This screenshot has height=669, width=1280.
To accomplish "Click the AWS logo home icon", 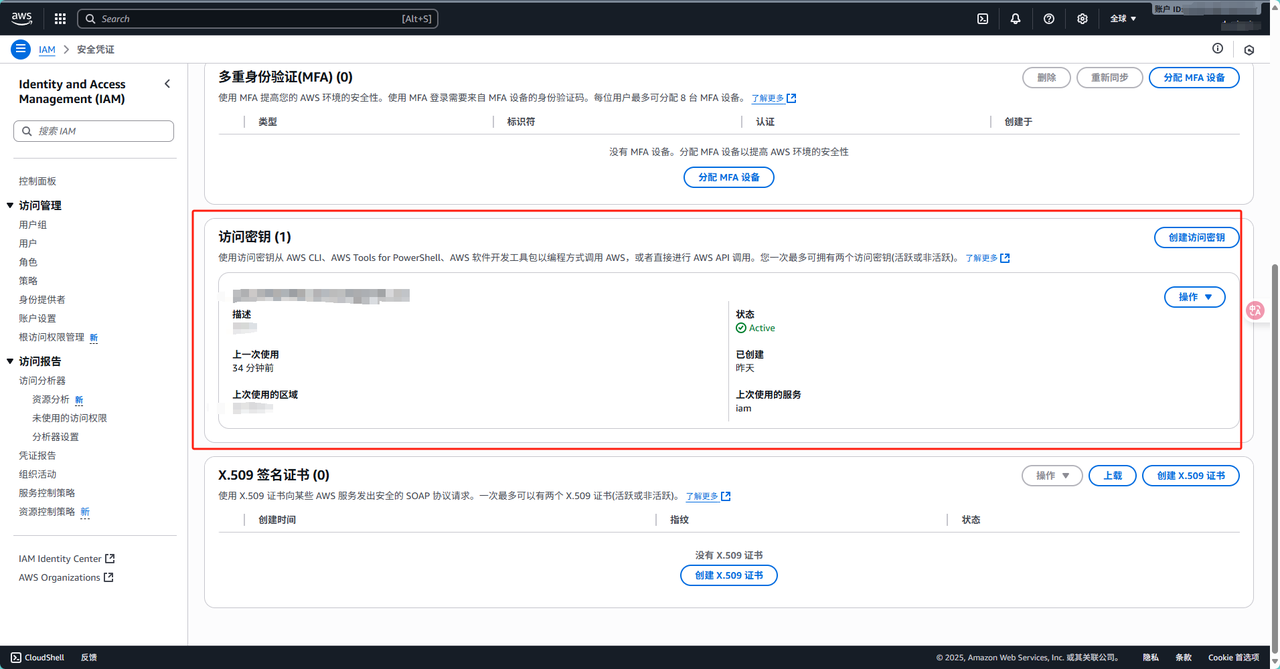I will (x=23, y=18).
